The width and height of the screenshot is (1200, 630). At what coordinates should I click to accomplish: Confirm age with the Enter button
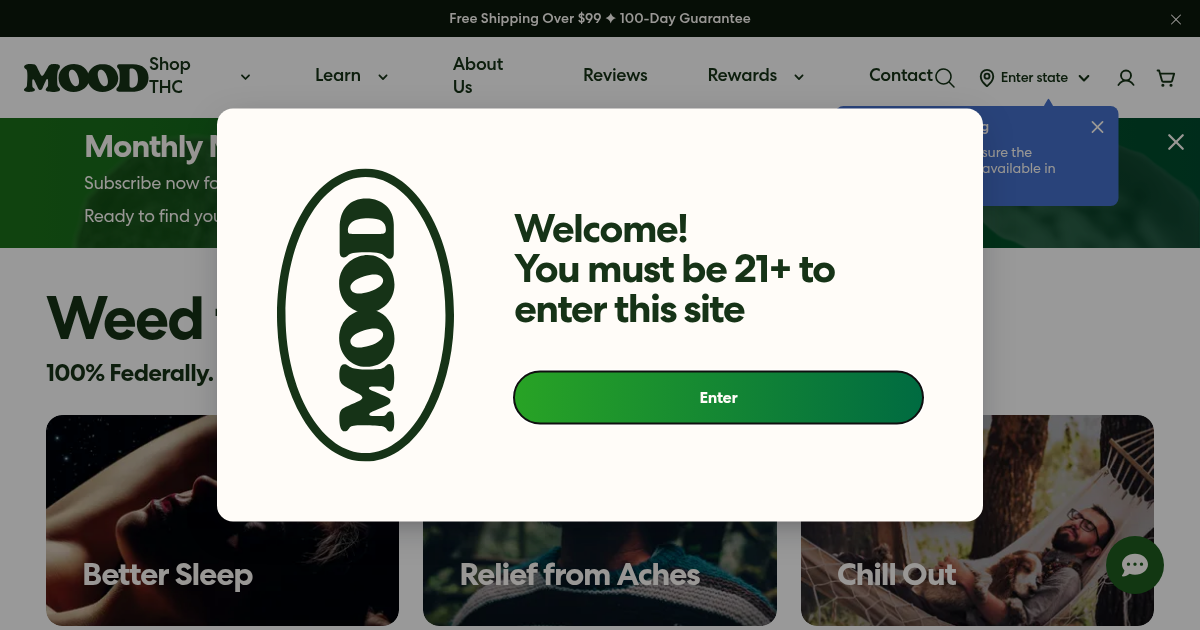pos(718,398)
